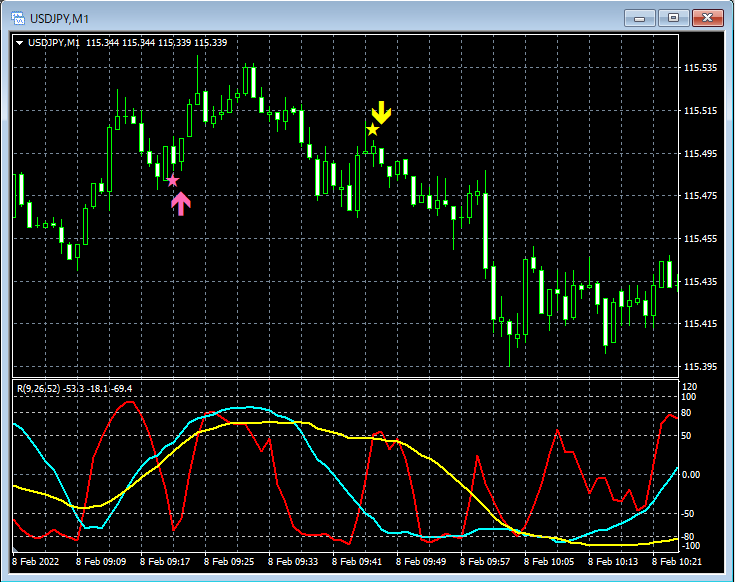
Task: Click the 8 Feb 09:57 time label
Action: [x=485, y=562]
